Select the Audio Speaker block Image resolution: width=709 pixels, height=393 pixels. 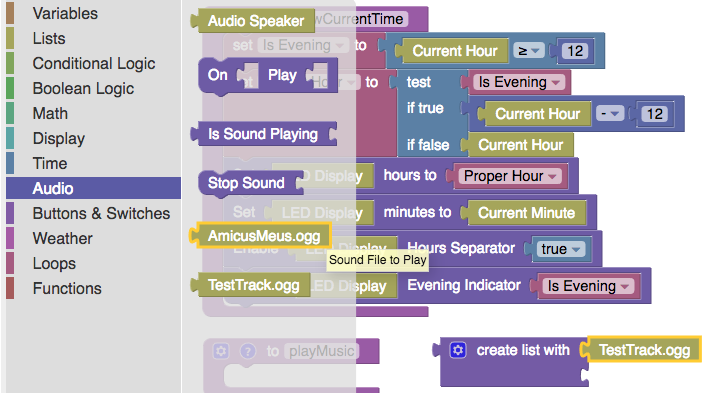[x=253, y=21]
